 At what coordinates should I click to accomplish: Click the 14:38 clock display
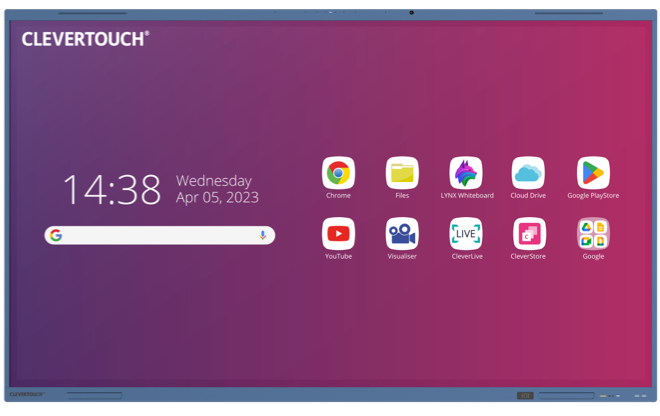112,189
